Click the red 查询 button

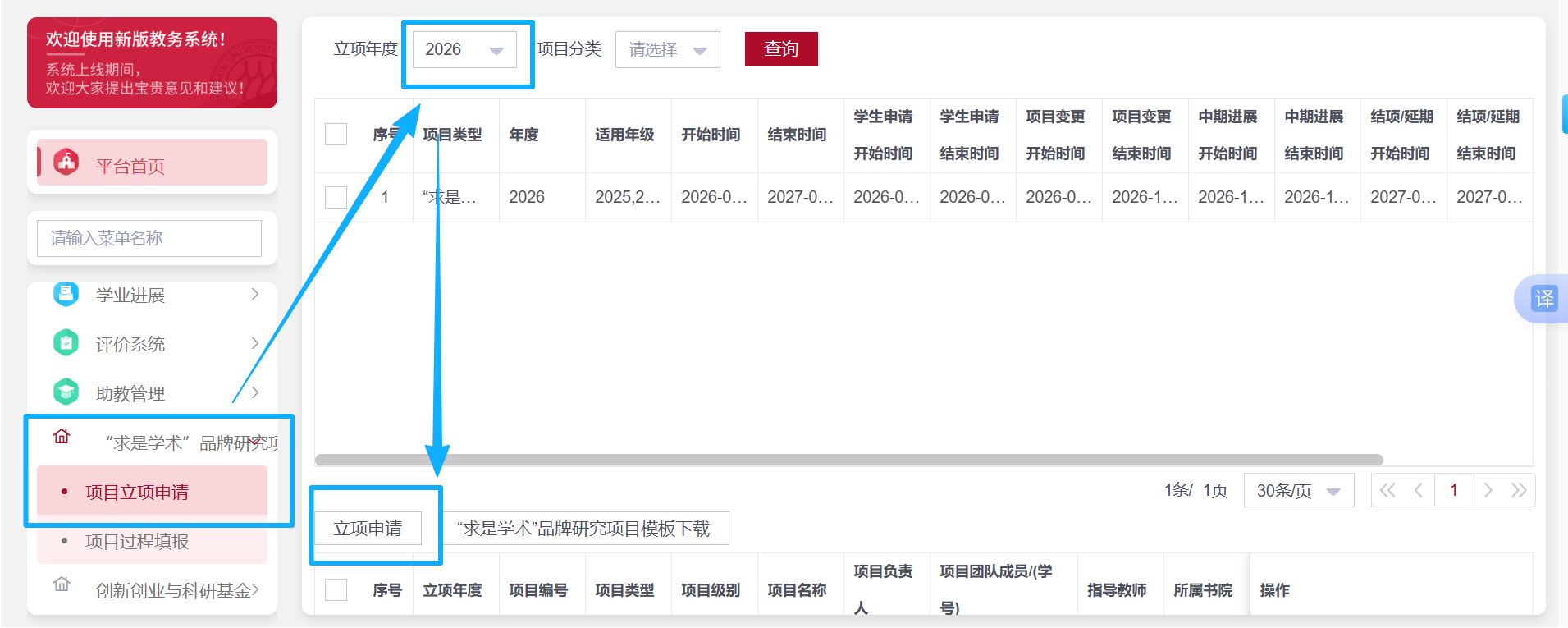pyautogui.click(x=780, y=49)
